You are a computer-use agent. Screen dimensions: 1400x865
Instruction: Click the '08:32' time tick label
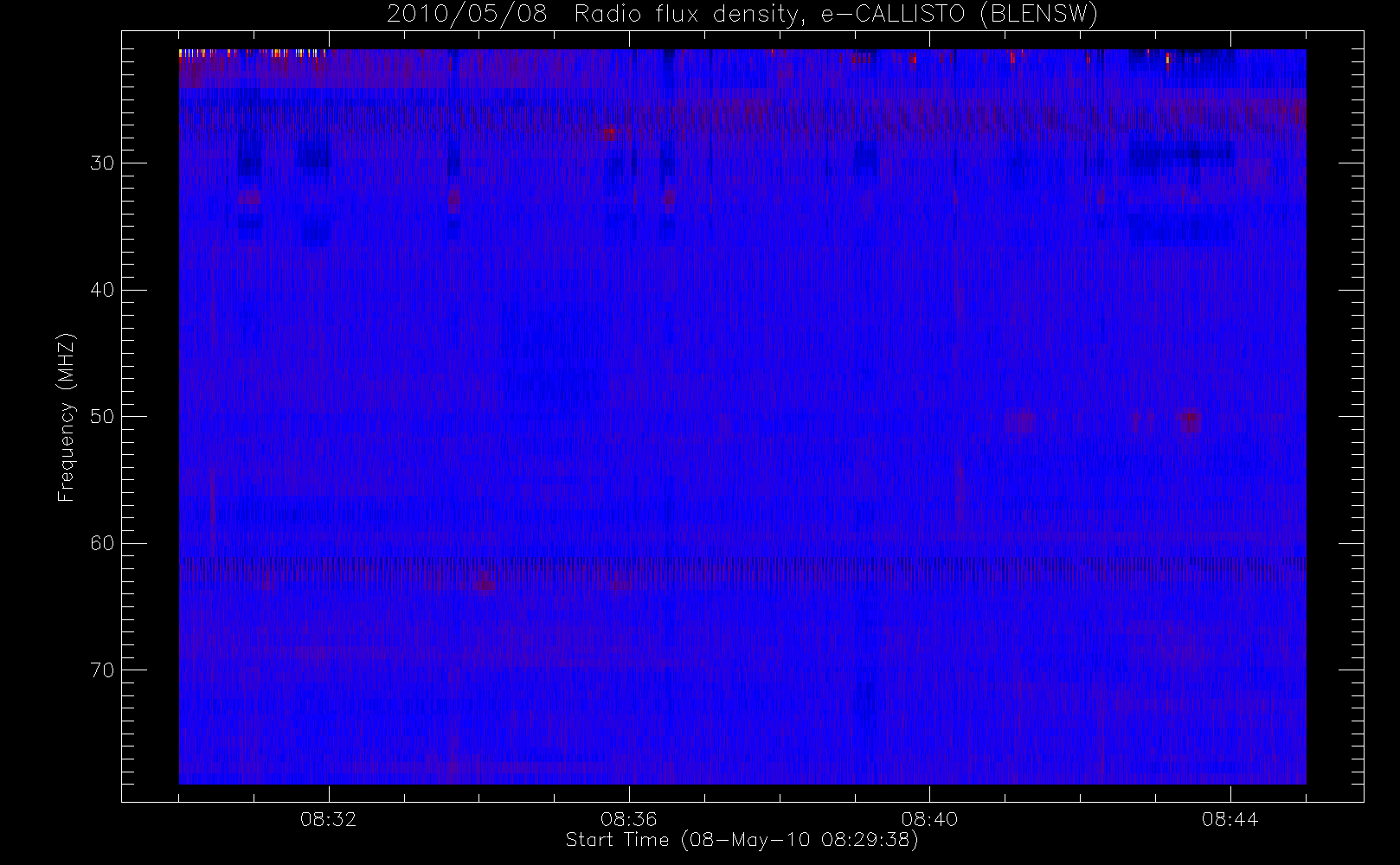[328, 819]
